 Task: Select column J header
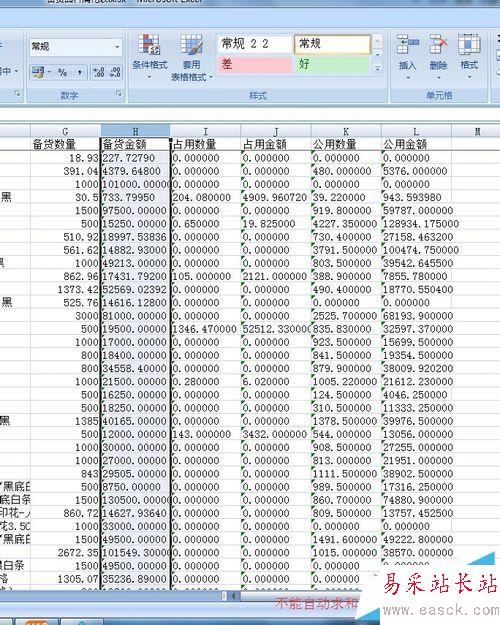[276, 131]
